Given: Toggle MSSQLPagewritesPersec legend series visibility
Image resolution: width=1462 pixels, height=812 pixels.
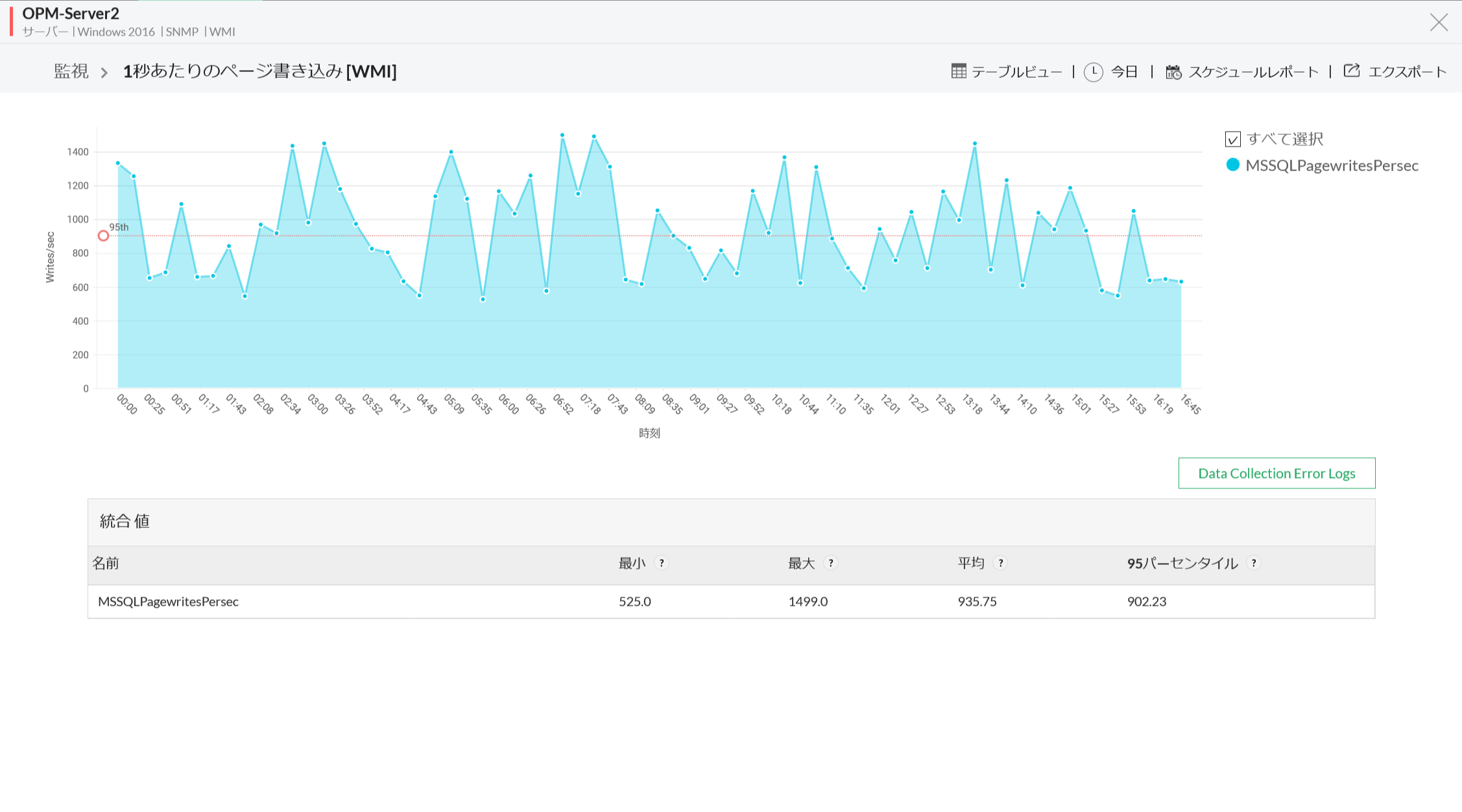Looking at the screenshot, I should pyautogui.click(x=1331, y=165).
